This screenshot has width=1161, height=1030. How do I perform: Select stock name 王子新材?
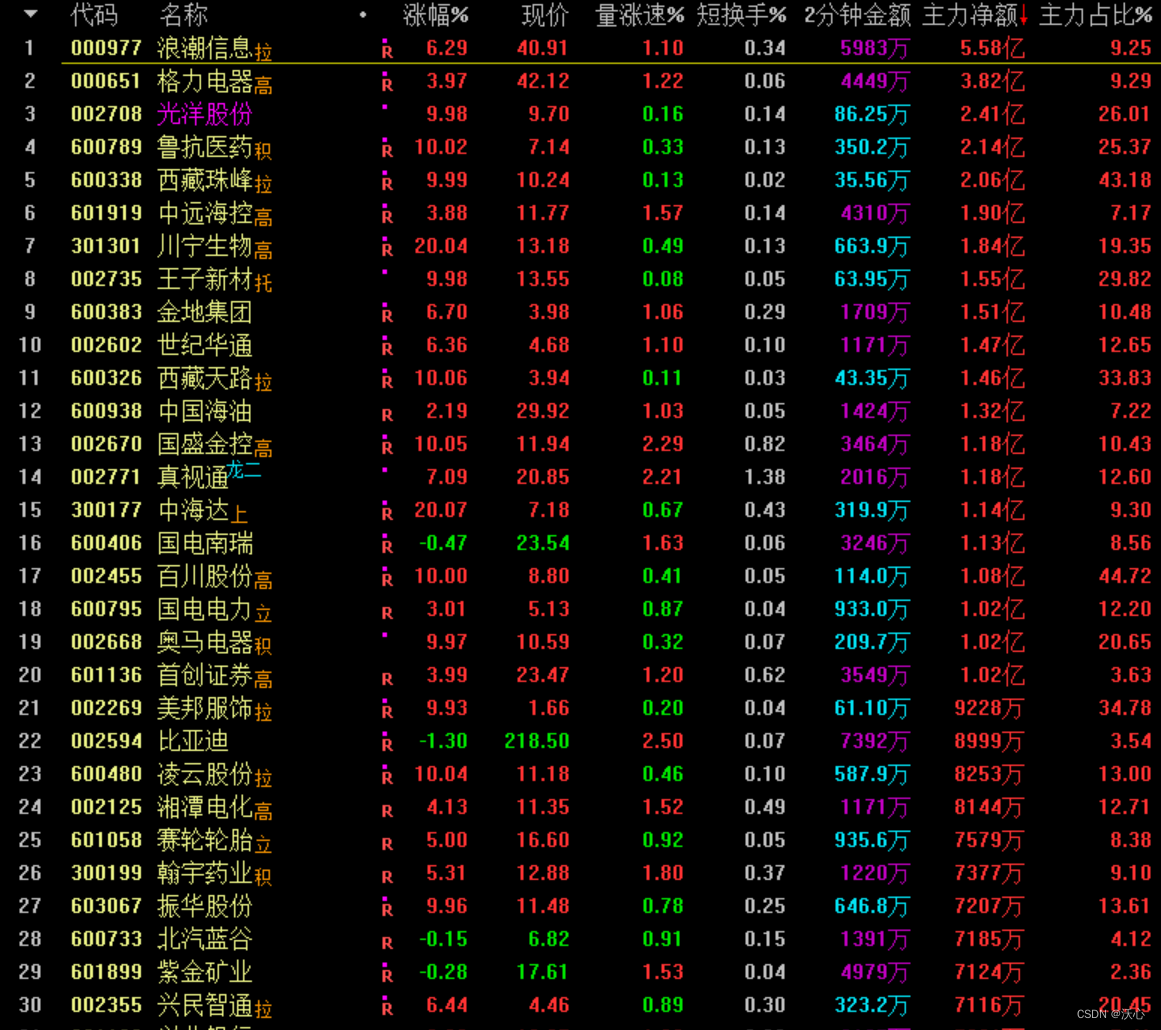pyautogui.click(x=204, y=279)
